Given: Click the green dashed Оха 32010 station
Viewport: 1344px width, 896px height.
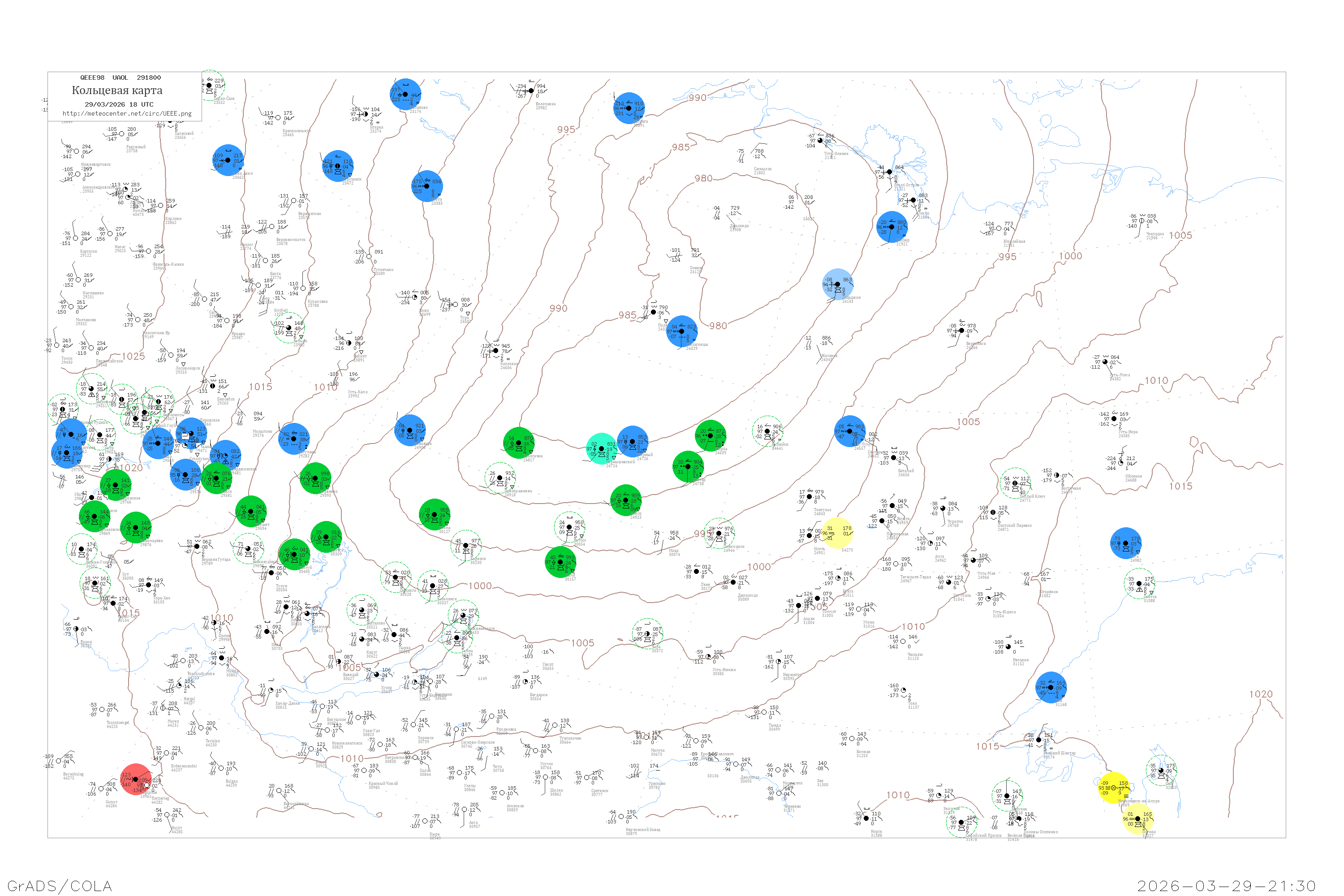Looking at the screenshot, I should click(1161, 771).
